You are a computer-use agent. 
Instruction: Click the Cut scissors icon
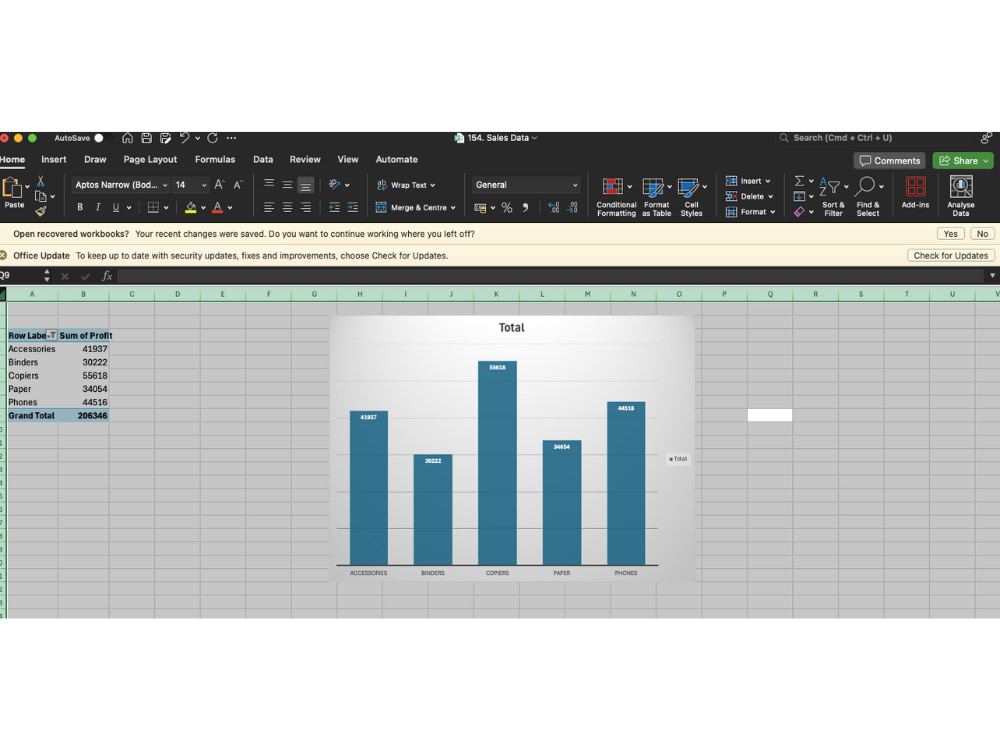click(x=40, y=181)
